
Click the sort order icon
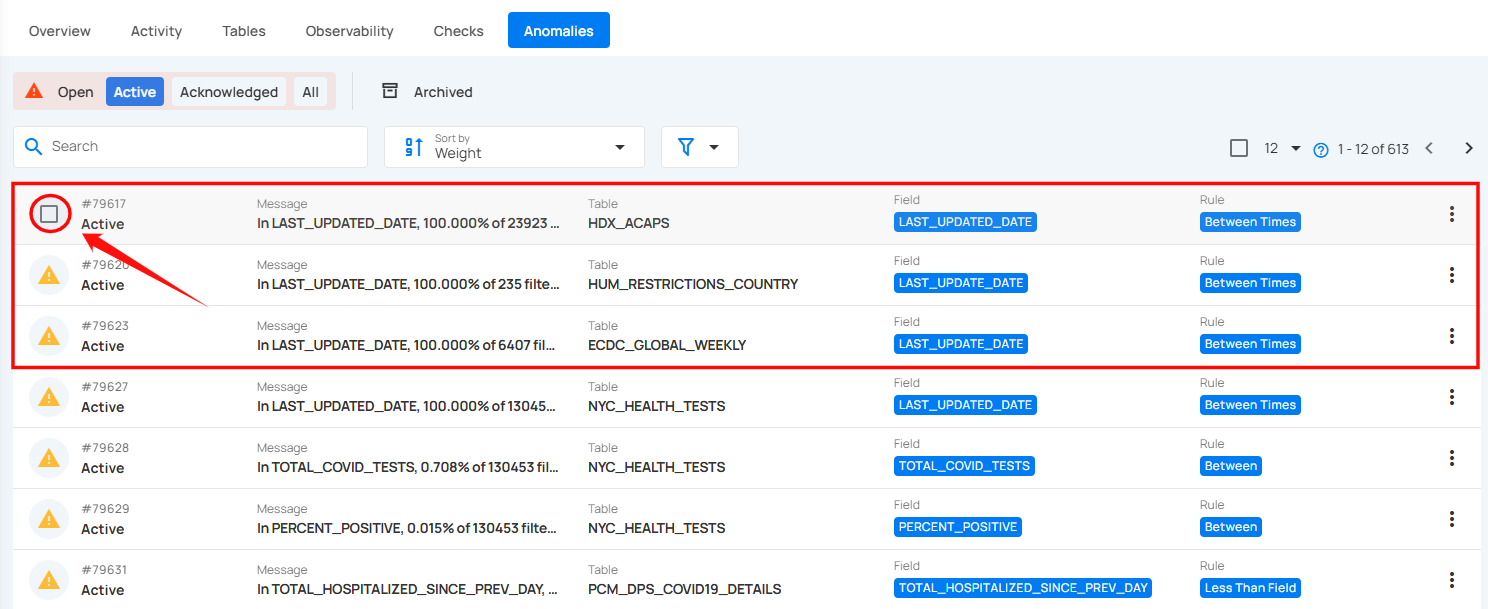pos(413,148)
